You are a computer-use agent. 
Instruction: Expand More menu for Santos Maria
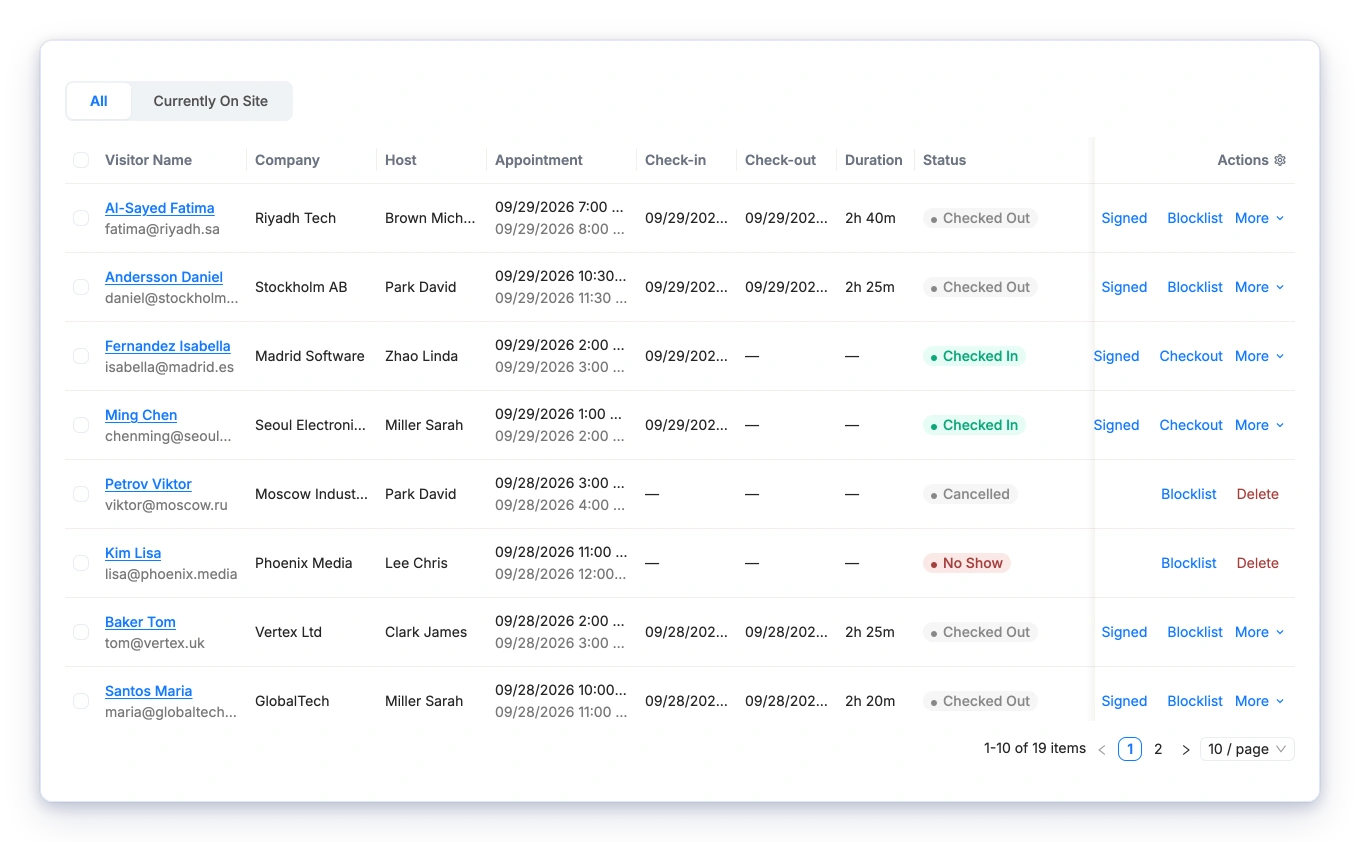coord(1260,701)
